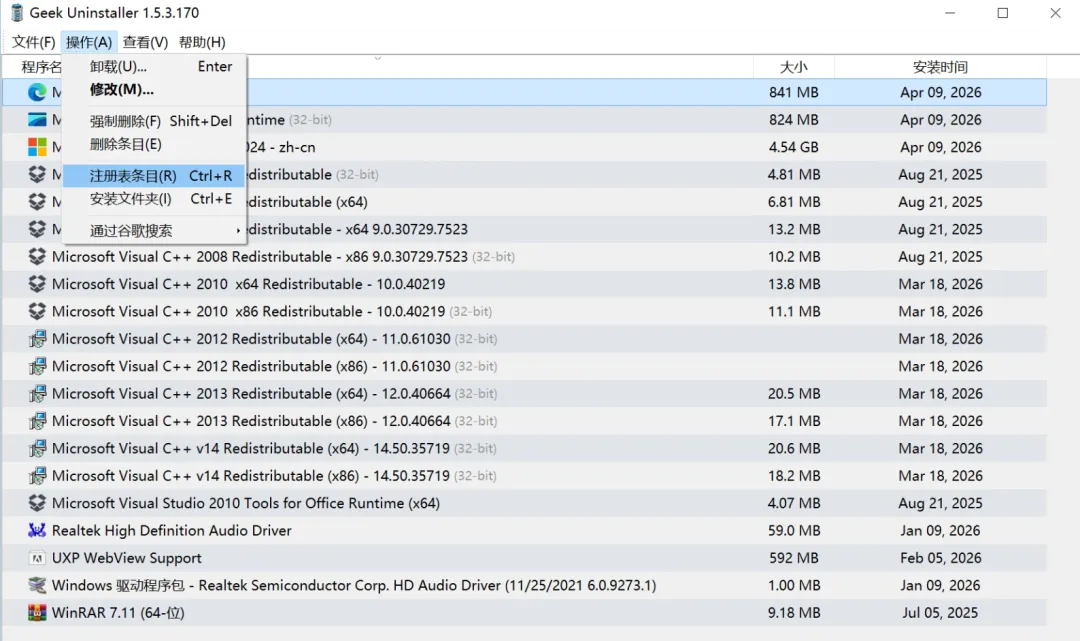Click the installer icon of Visual C++ 2012 (x64)
This screenshot has width=1080, height=641.
pyautogui.click(x=37, y=339)
